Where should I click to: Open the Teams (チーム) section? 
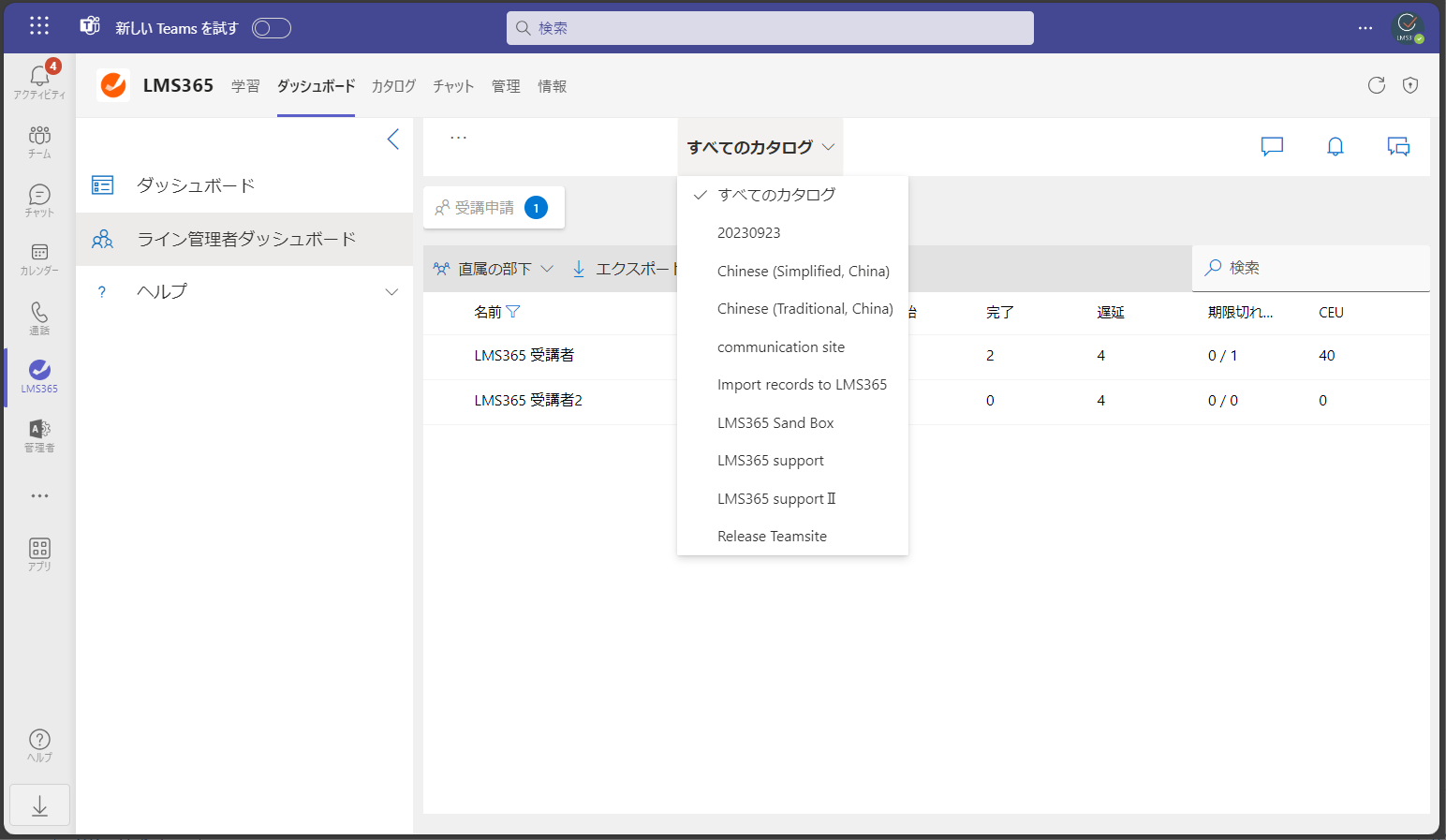click(39, 141)
